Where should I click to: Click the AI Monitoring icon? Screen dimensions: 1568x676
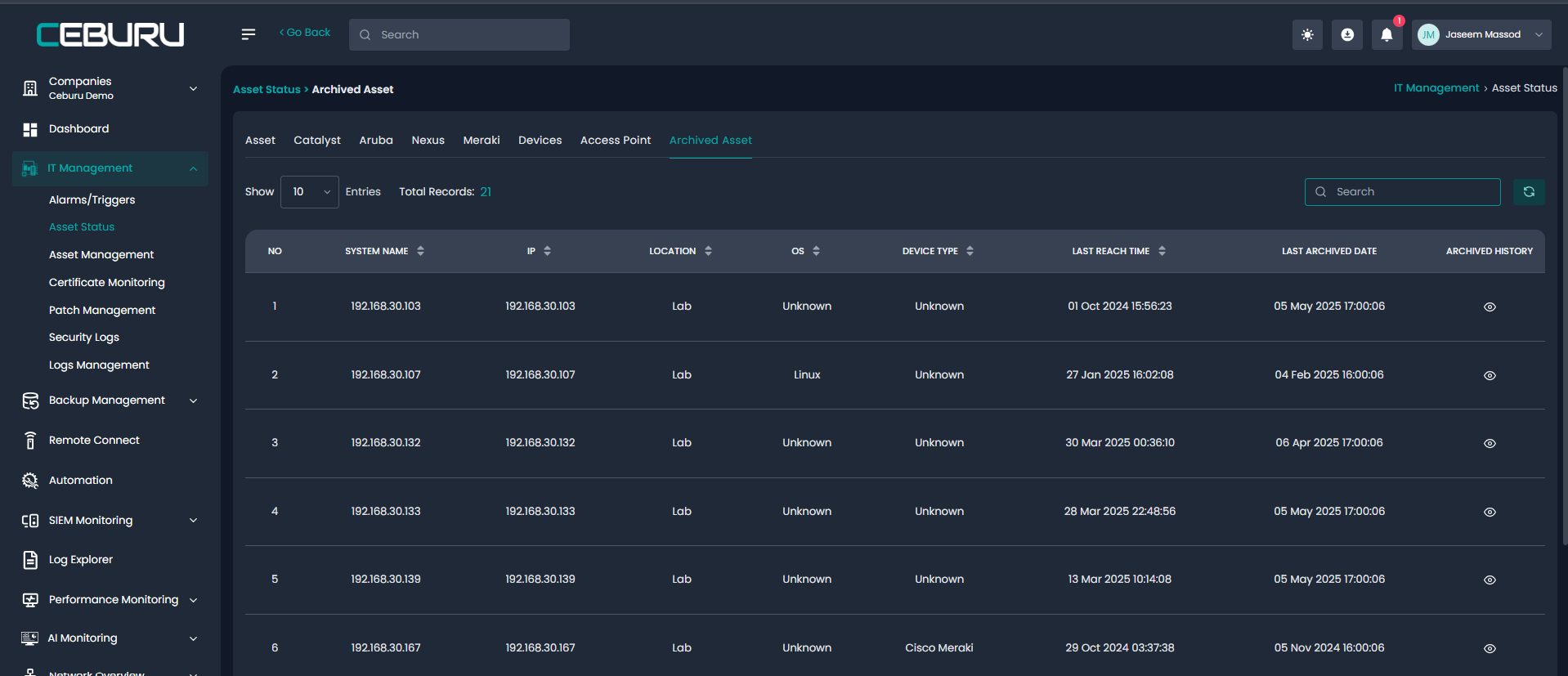(29, 638)
